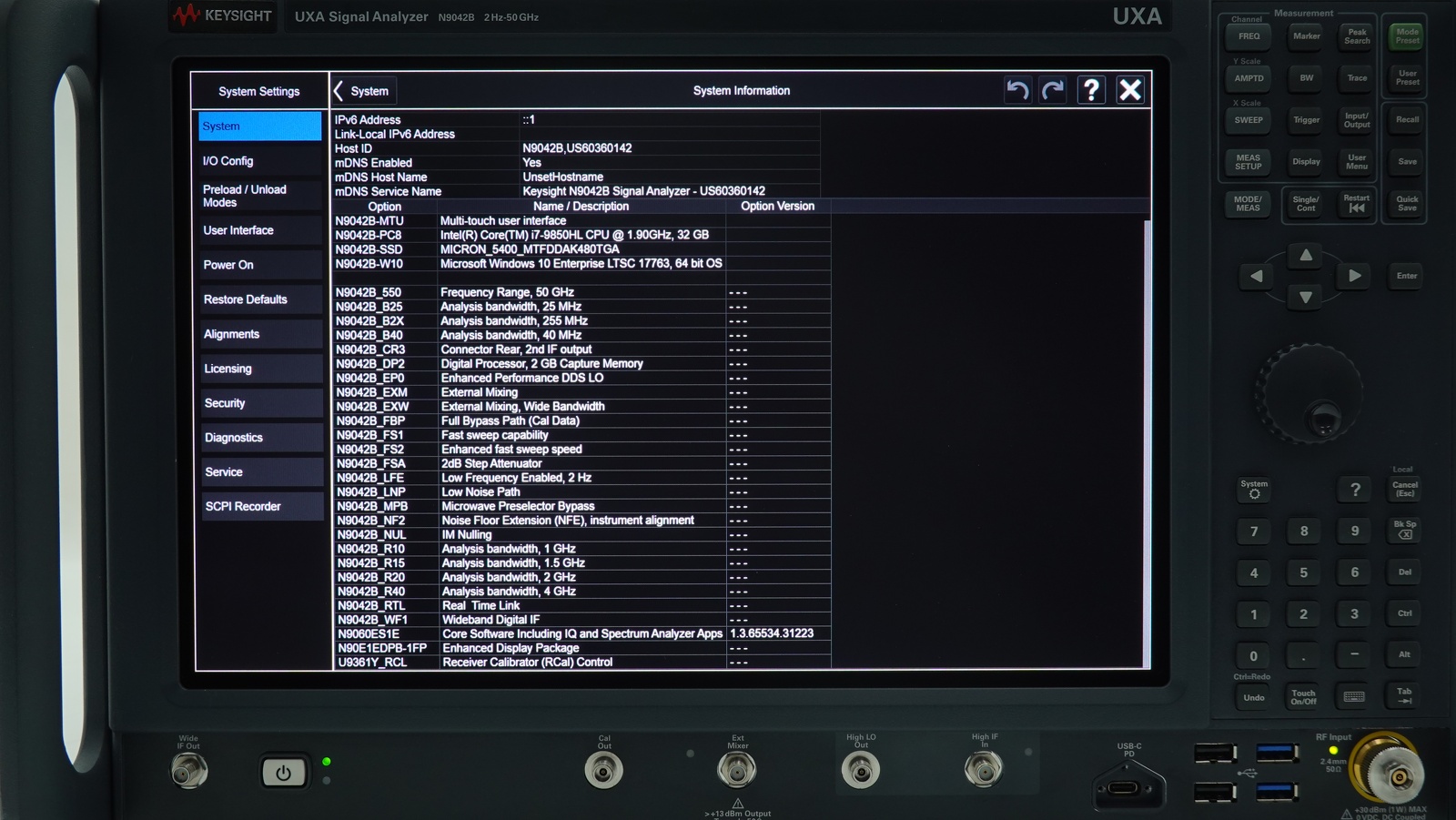
Task: Click the redo arrow icon in header
Action: (1053, 90)
